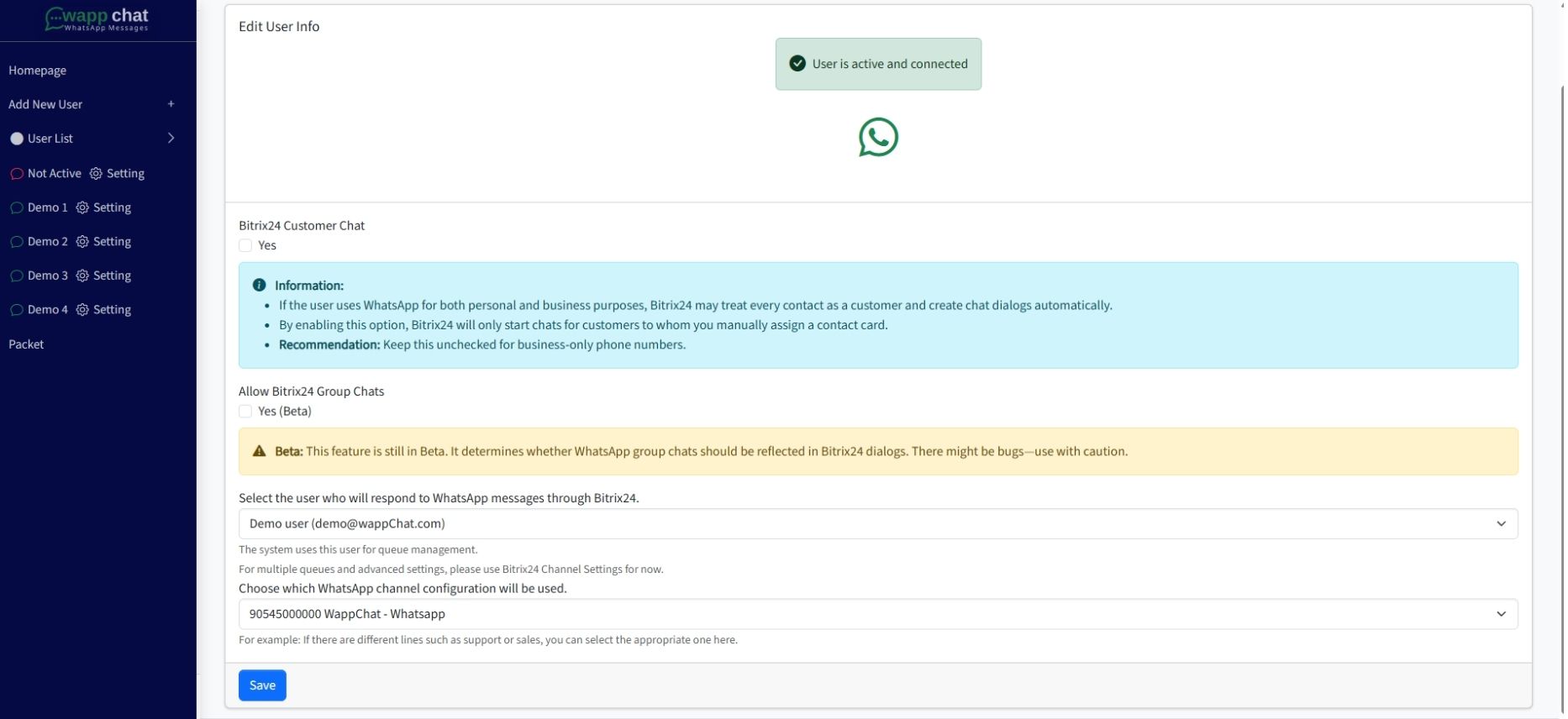Screen dimensions: 1568x719
Task: Select Not Active user in sidebar
Action: click(x=55, y=174)
